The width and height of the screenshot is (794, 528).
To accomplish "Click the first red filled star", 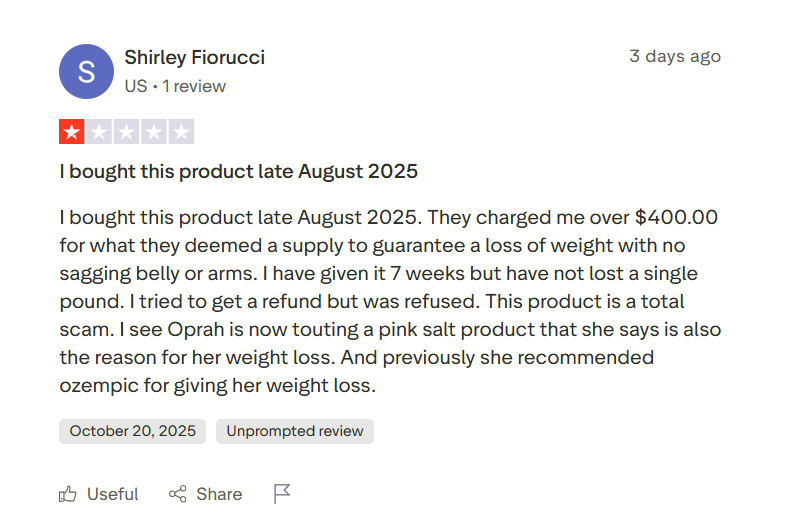I will [x=72, y=132].
